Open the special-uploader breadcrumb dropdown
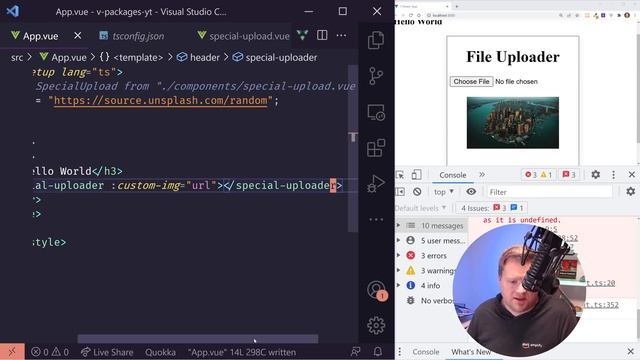The height and width of the screenshot is (360, 640). (275, 58)
